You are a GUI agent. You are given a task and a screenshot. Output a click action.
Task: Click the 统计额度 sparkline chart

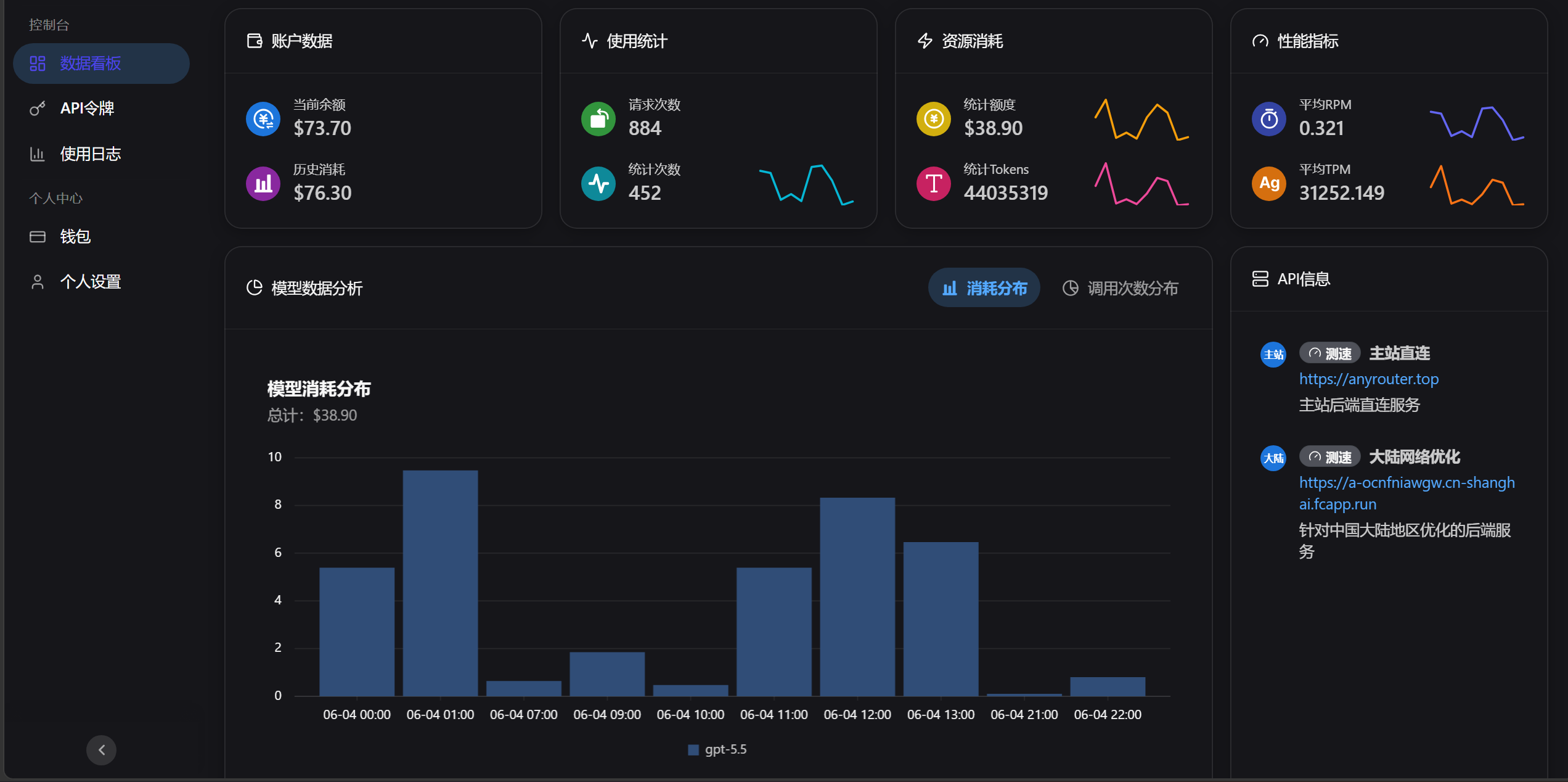tap(1141, 120)
